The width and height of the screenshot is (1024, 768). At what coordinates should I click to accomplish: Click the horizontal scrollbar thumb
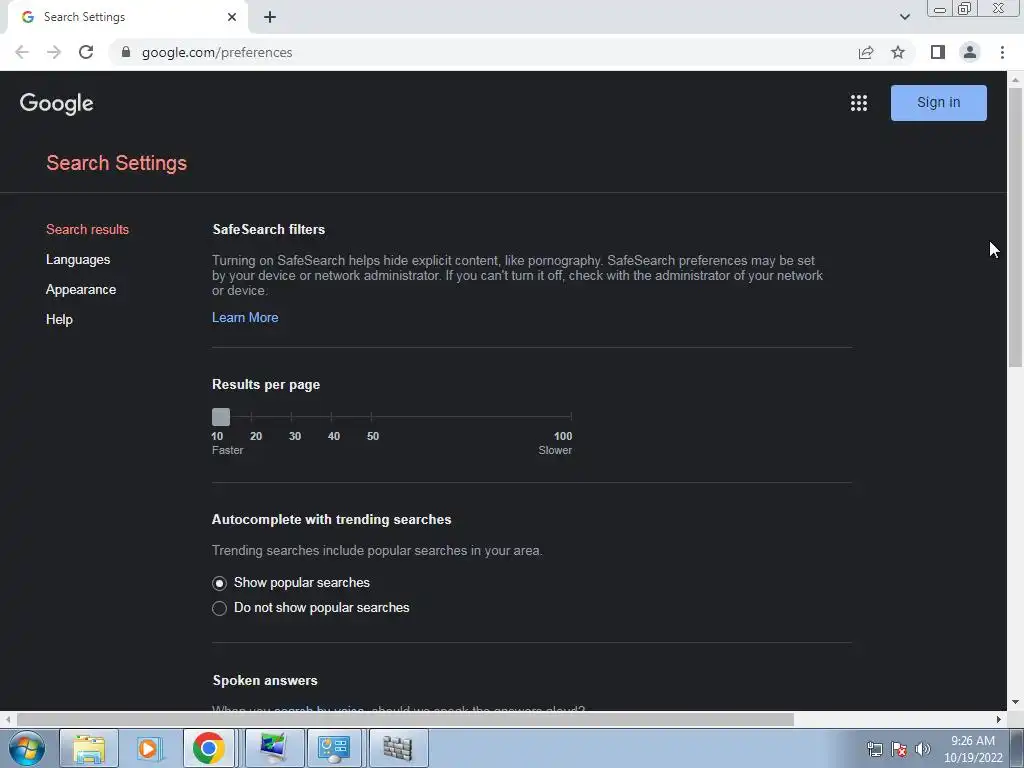pyautogui.click(x=406, y=720)
